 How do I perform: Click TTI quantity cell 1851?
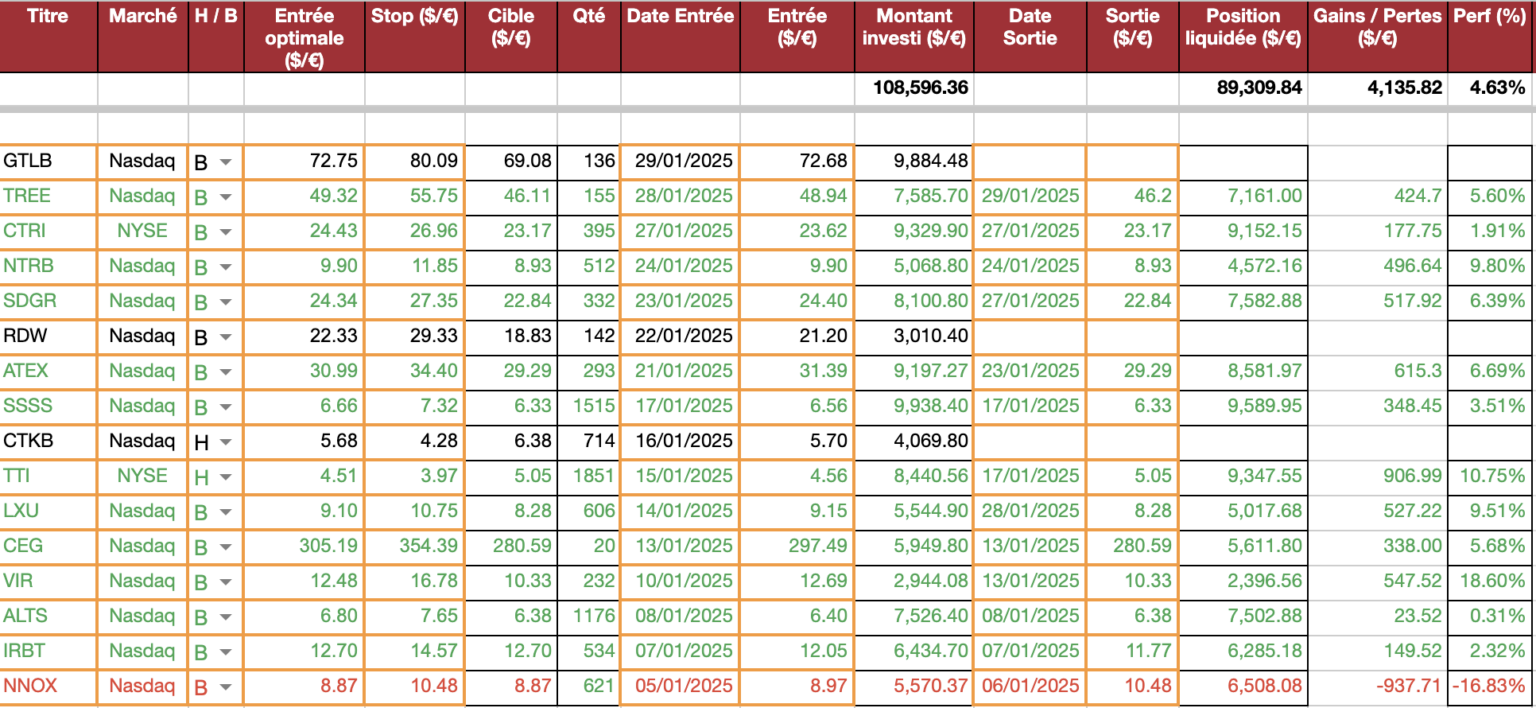point(589,476)
